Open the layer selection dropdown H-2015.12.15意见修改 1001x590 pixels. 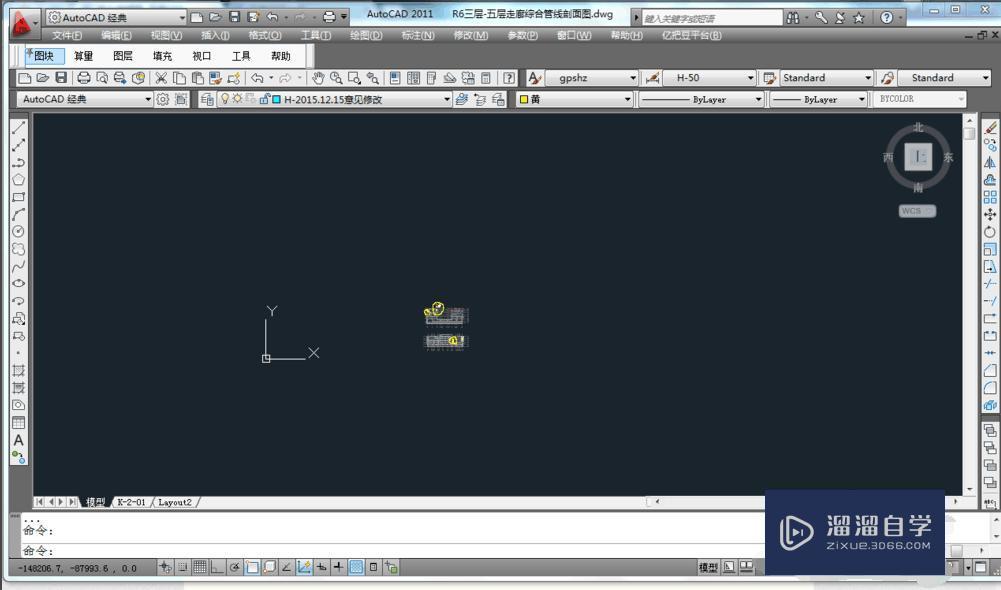(x=449, y=99)
